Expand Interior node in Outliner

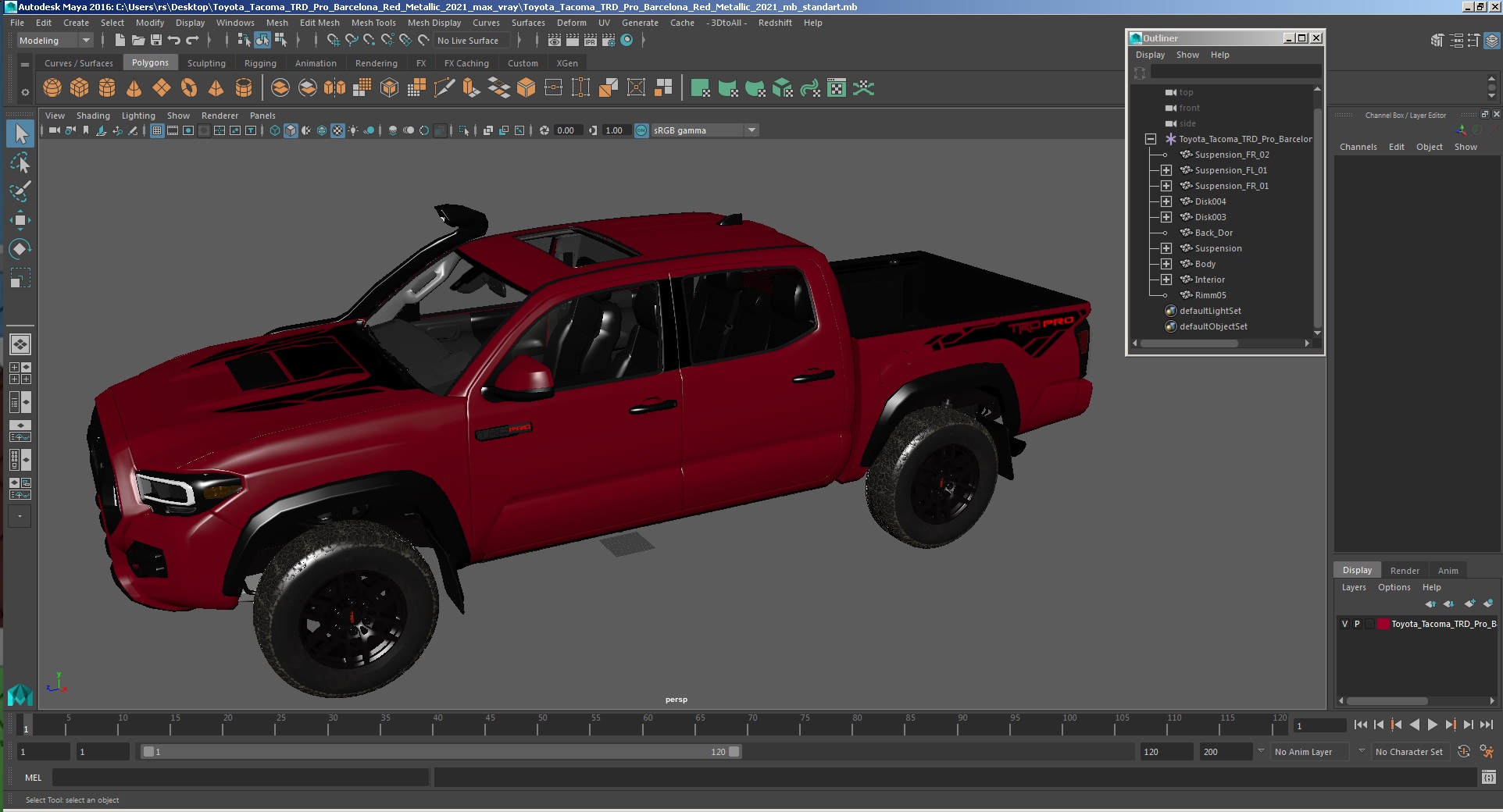pyautogui.click(x=1166, y=280)
